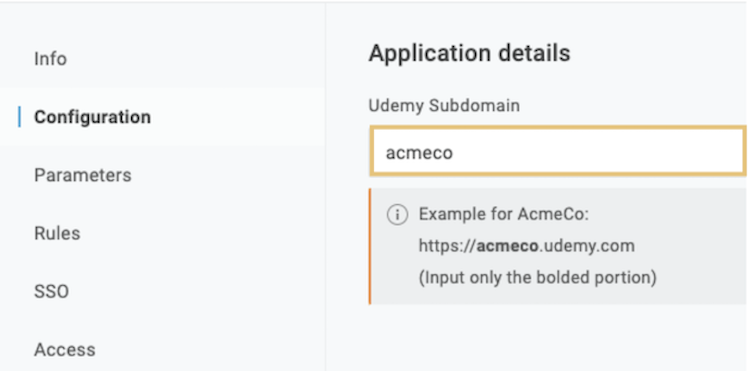
Task: Click the bolded acmeco in example URL
Action: pos(507,246)
